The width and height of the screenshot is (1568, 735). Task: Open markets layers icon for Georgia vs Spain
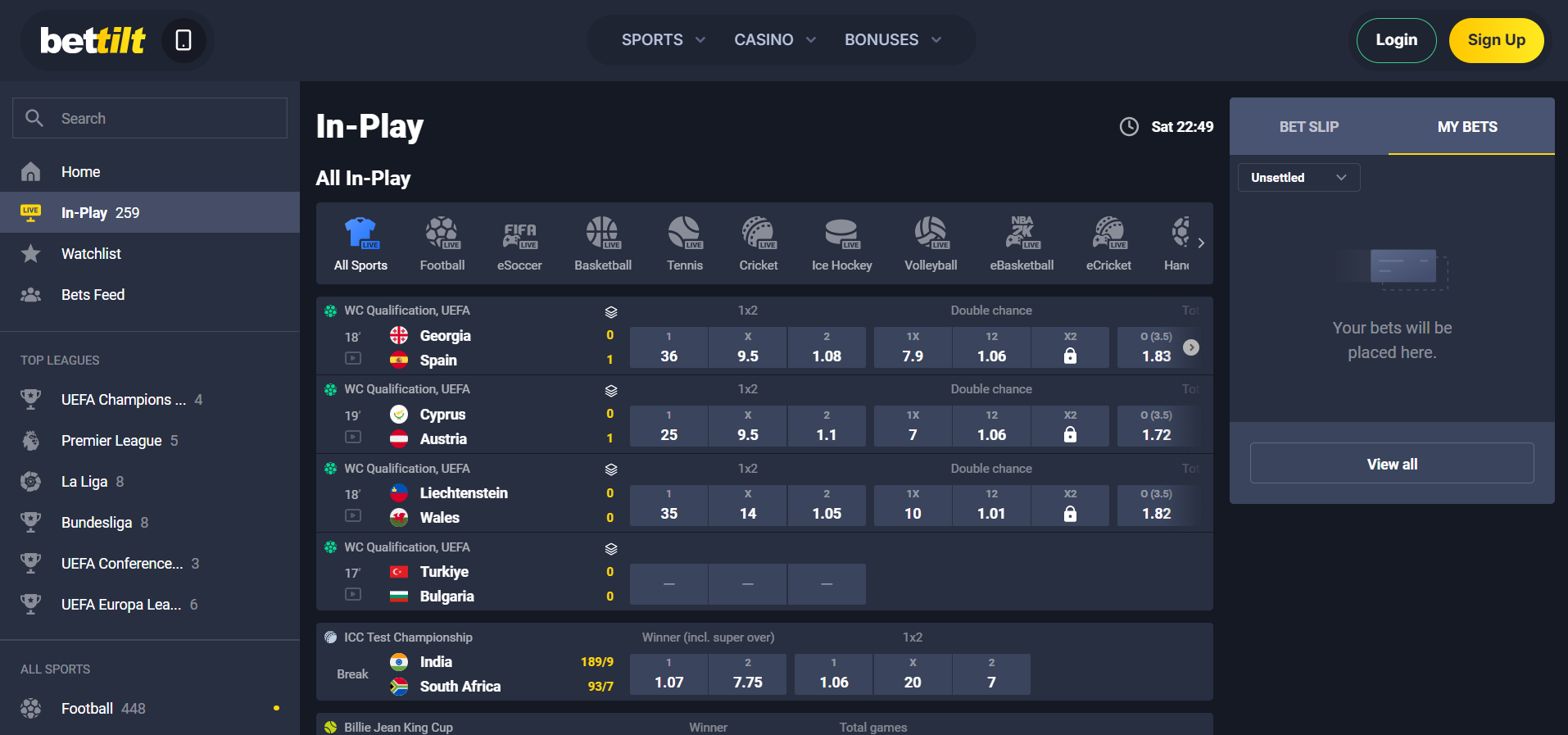(611, 311)
